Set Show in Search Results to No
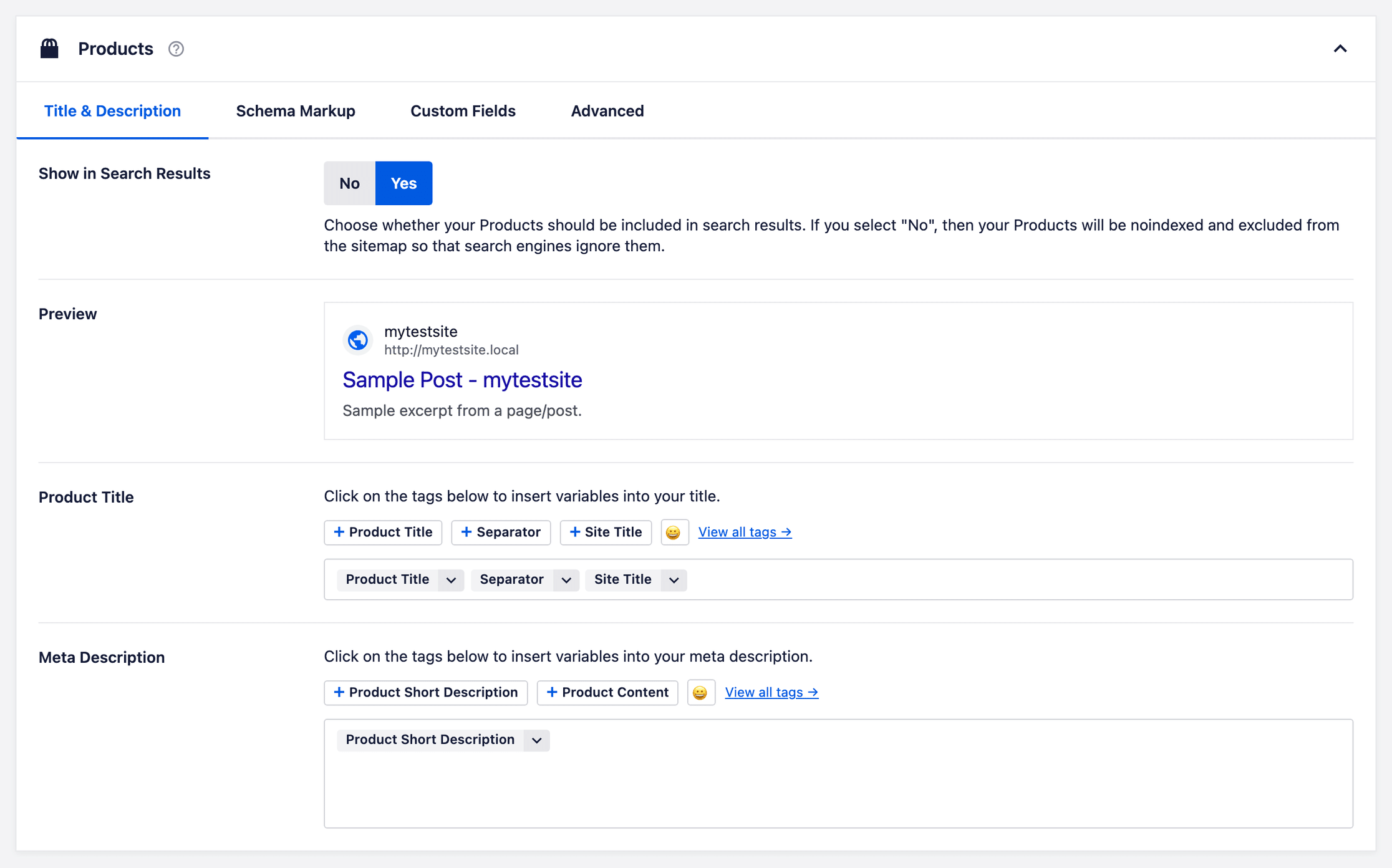This screenshot has height=868, width=1392. (349, 183)
